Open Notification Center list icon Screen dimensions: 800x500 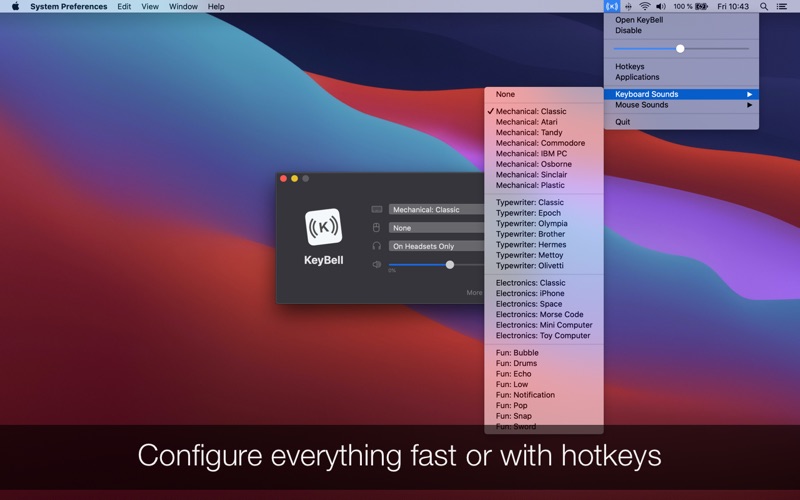[782, 7]
